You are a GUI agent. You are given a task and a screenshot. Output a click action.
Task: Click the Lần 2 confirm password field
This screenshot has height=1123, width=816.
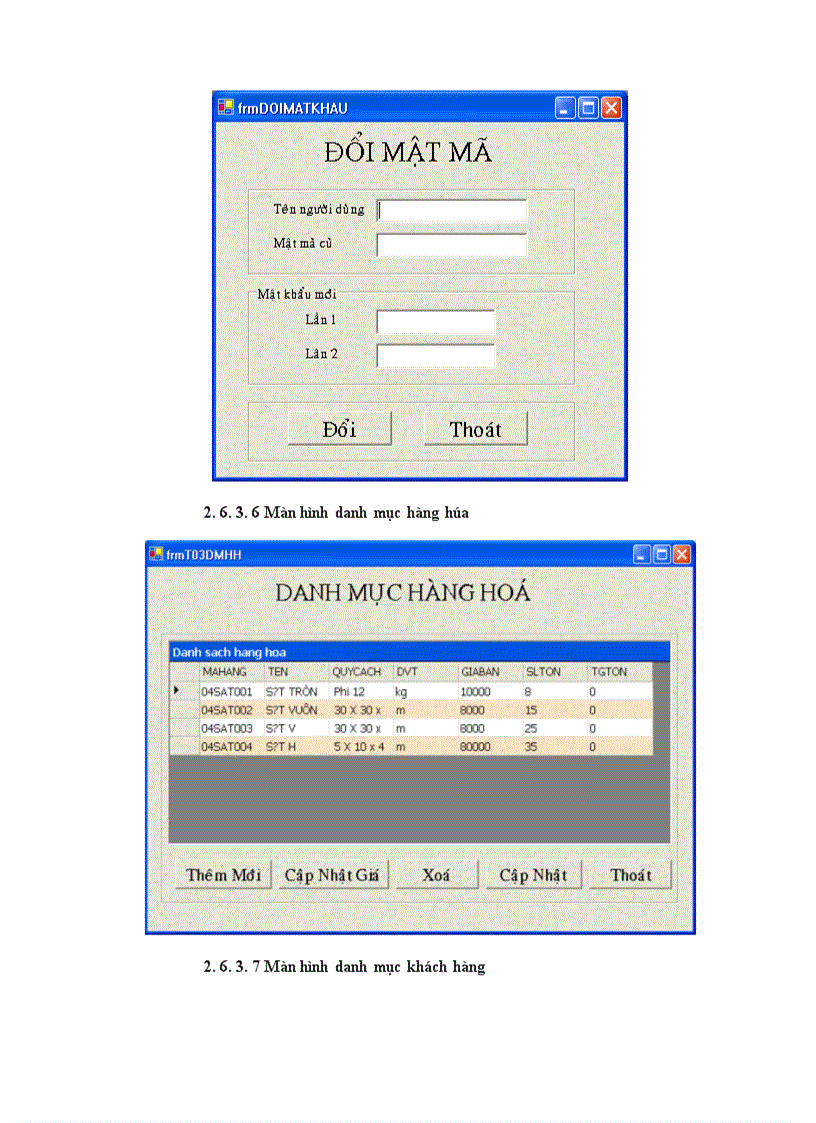pyautogui.click(x=436, y=355)
